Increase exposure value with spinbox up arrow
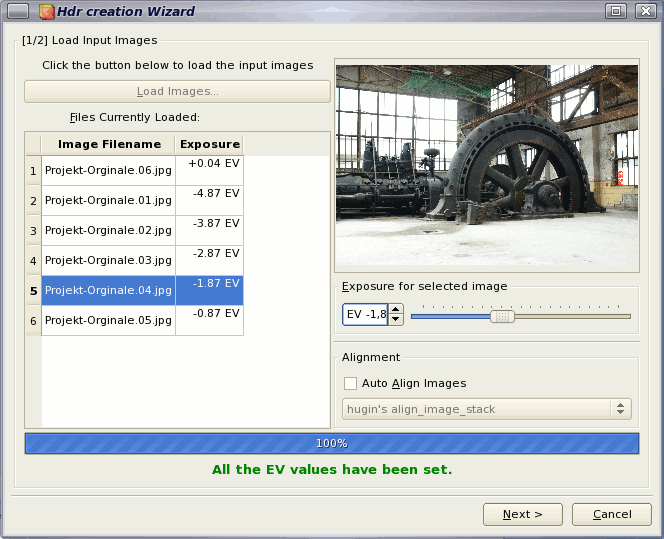 [396, 310]
